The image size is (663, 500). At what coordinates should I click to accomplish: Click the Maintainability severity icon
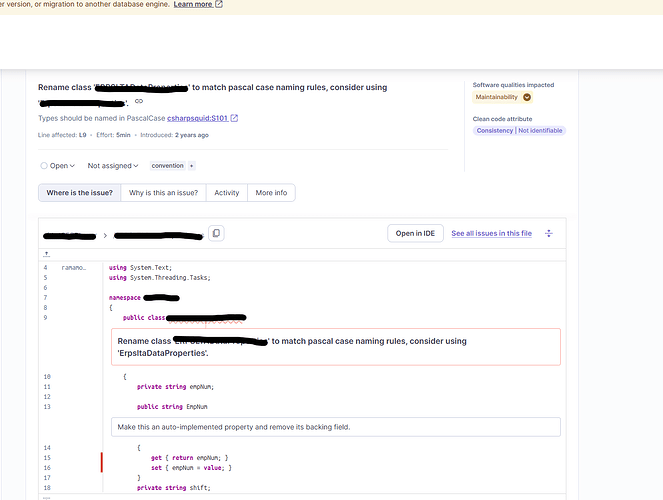[527, 97]
